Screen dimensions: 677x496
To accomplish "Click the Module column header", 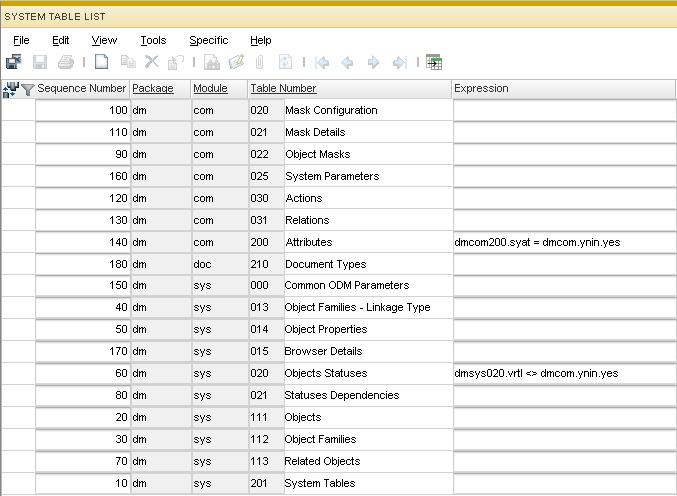I will click(210, 88).
